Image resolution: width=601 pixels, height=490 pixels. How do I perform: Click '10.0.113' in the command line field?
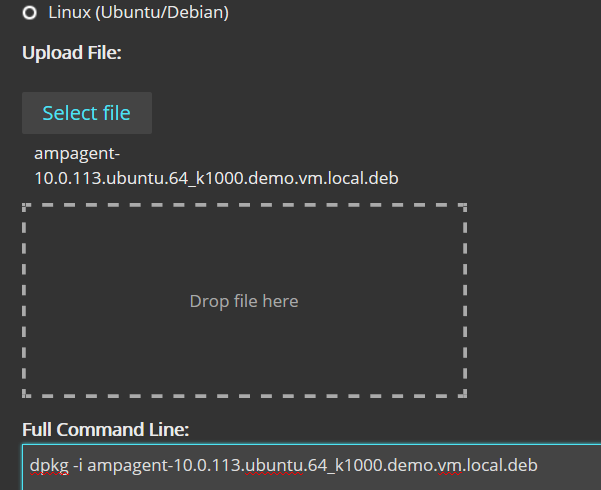coord(204,466)
